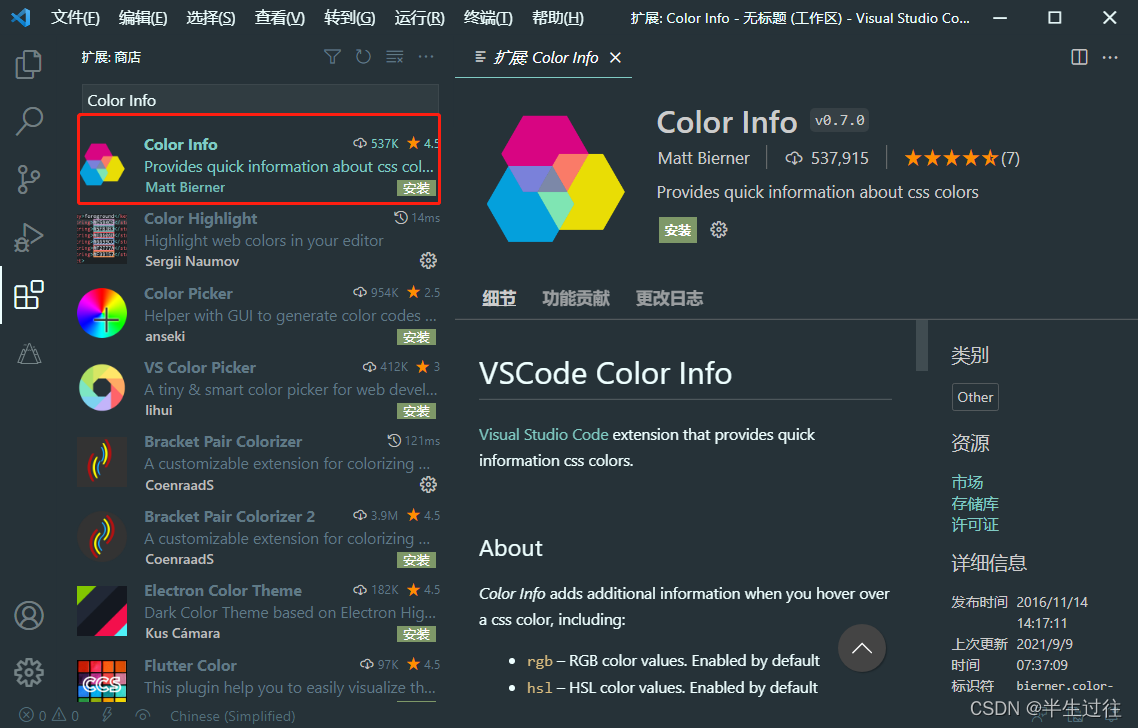Open the Search view in activity bar
The image size is (1138, 728).
pos(29,121)
